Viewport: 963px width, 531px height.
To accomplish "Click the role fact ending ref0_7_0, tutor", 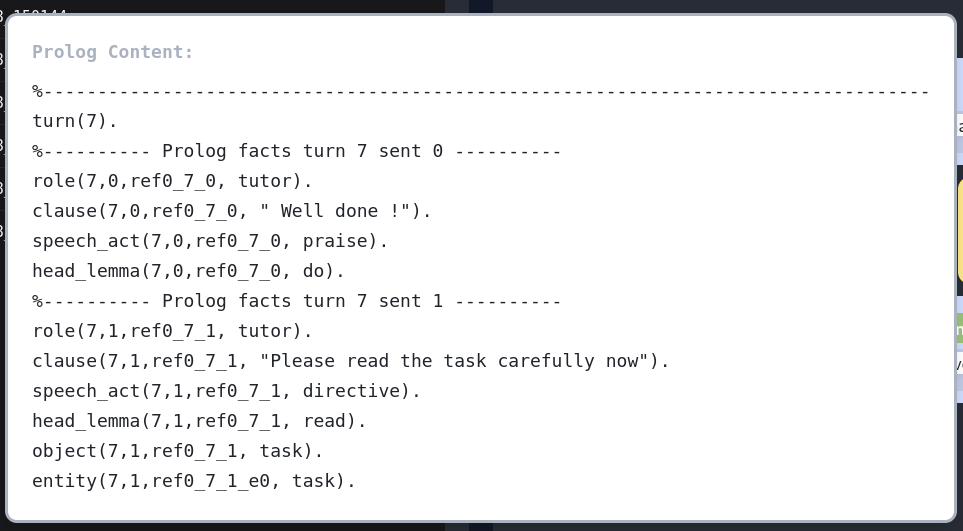I will (x=172, y=182).
